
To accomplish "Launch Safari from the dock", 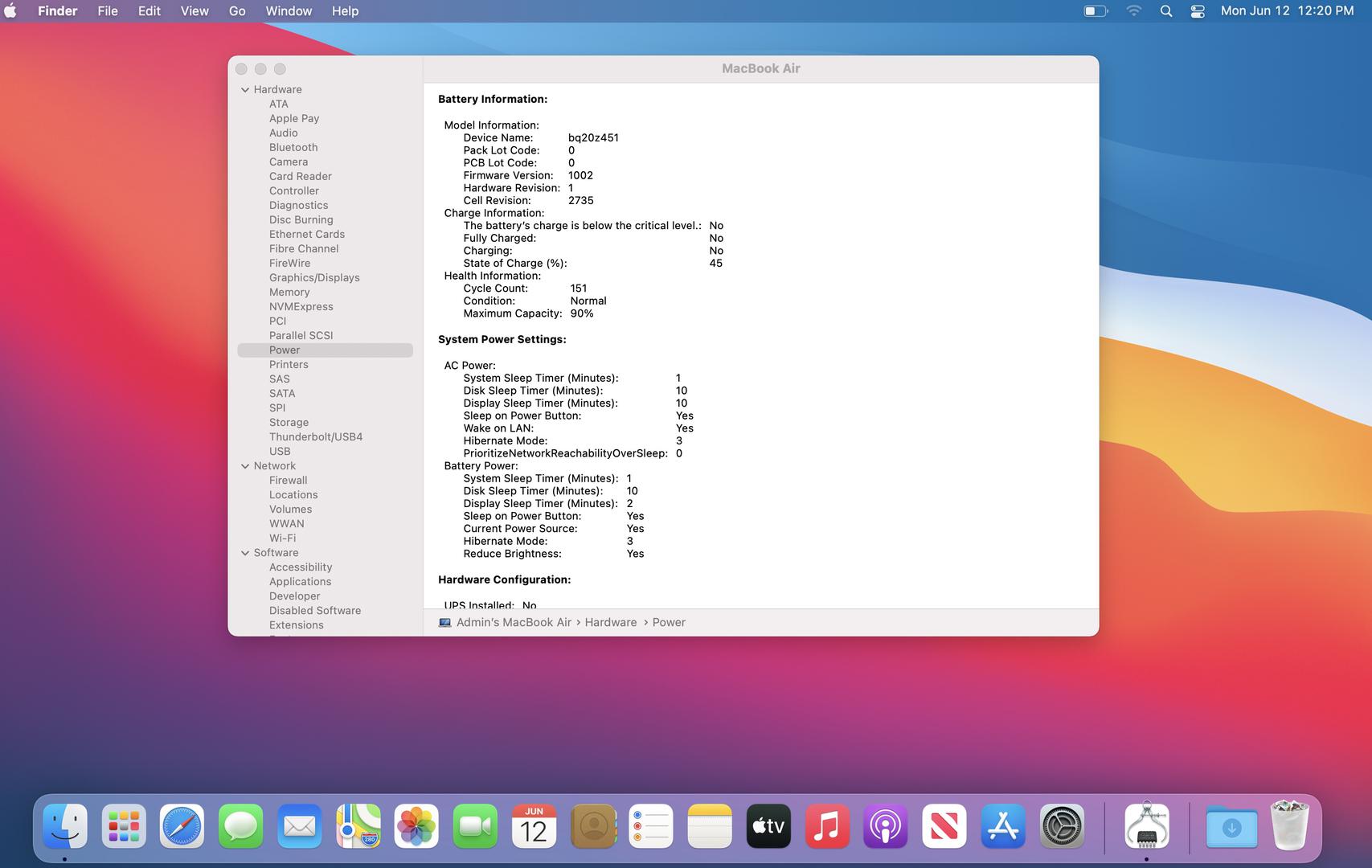I will click(182, 826).
